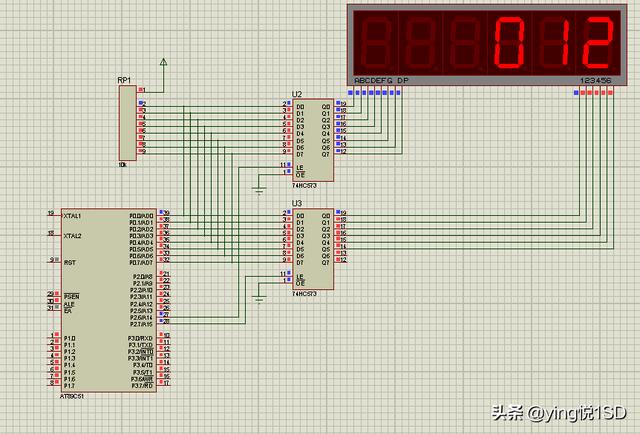The width and height of the screenshot is (640, 434).
Task: Click the U3 reference label
Action: click(x=297, y=203)
